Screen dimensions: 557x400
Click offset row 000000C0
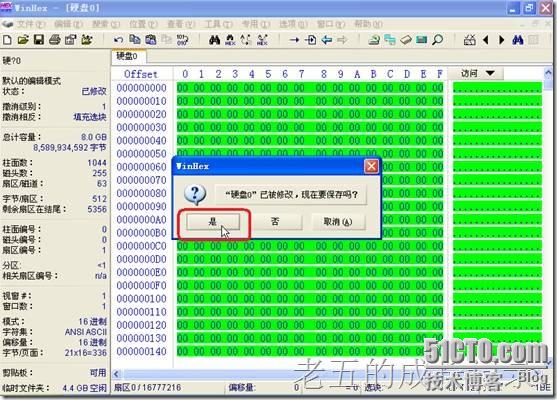tap(141, 246)
